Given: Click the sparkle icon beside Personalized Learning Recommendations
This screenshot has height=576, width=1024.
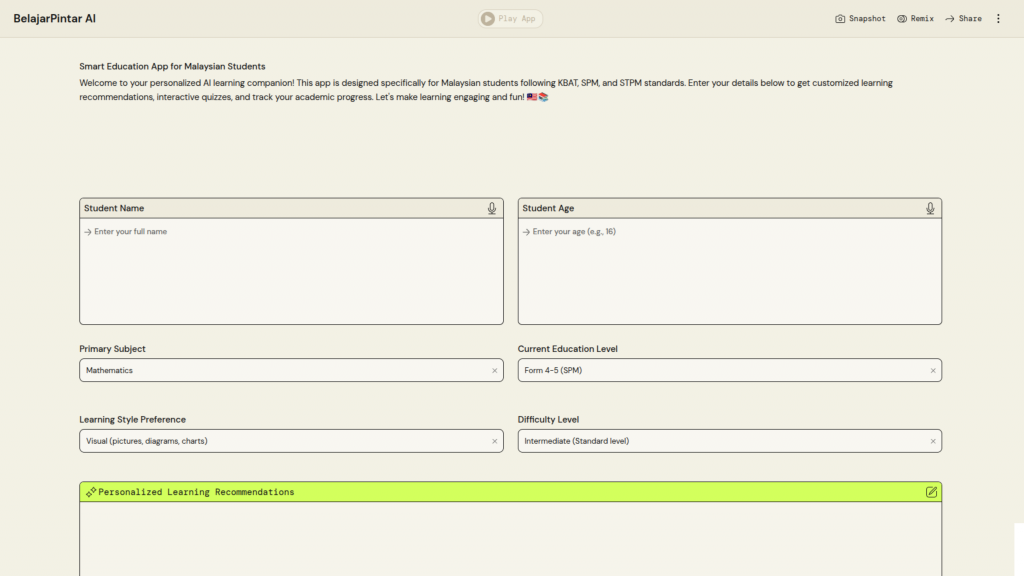Looking at the screenshot, I should (91, 492).
